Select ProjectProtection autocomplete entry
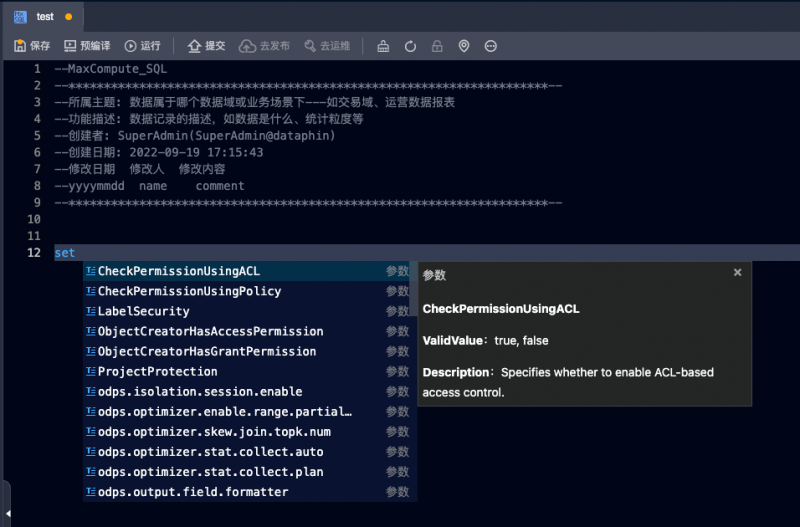This screenshot has width=800, height=527. 157,371
